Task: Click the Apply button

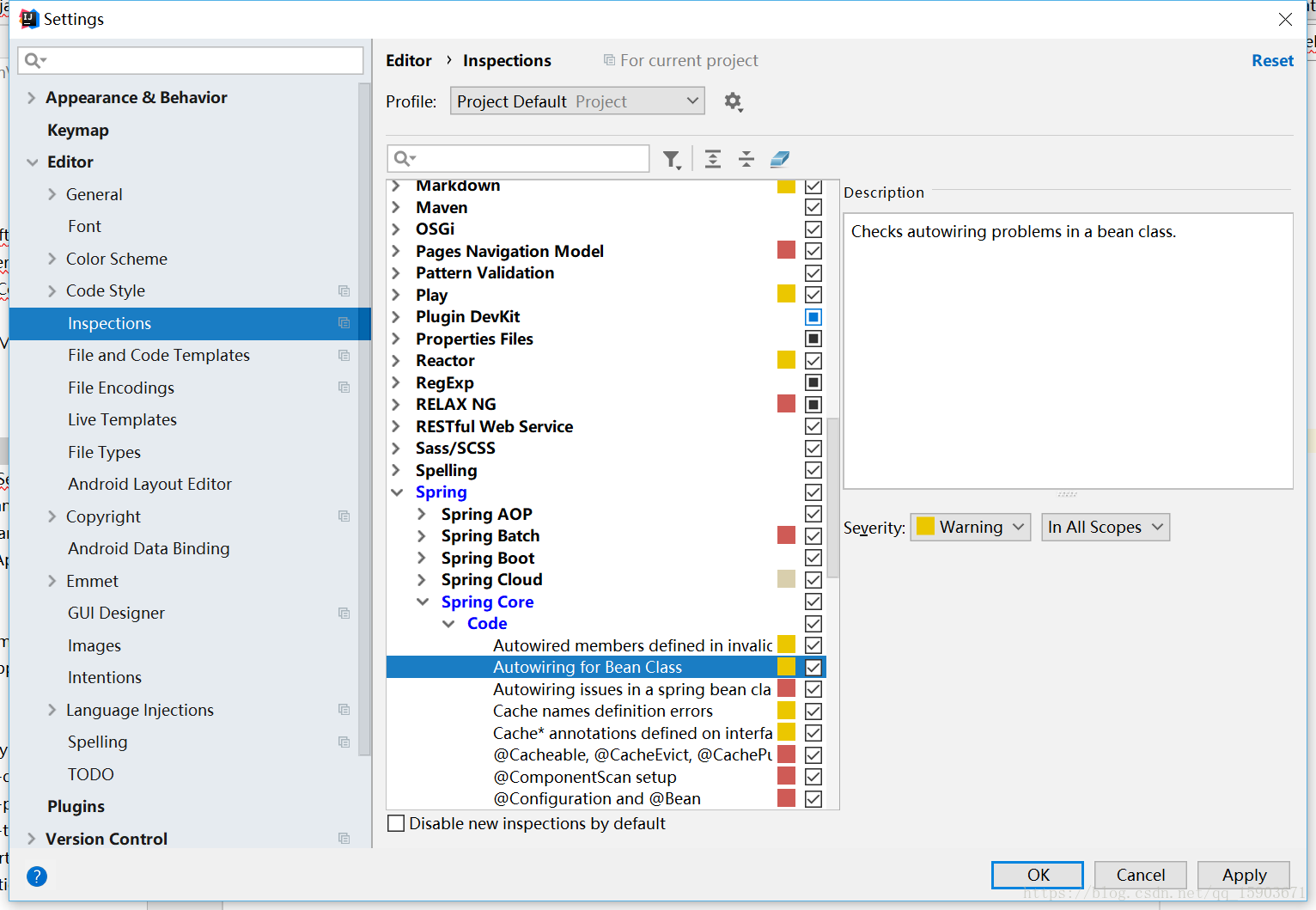Action: 1244,875
